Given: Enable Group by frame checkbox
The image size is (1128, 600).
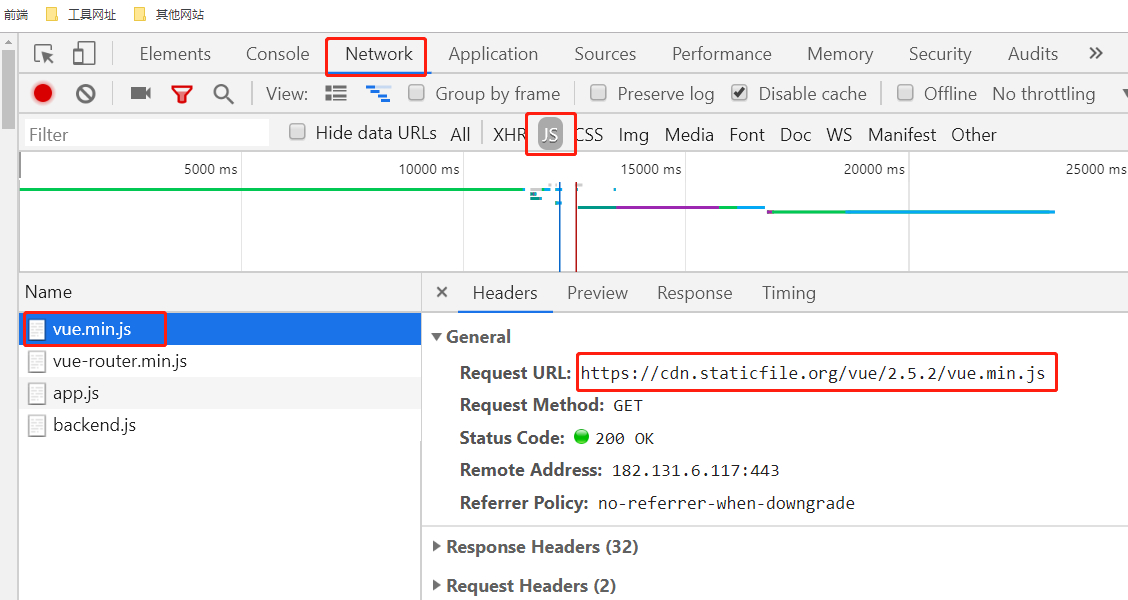Looking at the screenshot, I should [x=416, y=93].
